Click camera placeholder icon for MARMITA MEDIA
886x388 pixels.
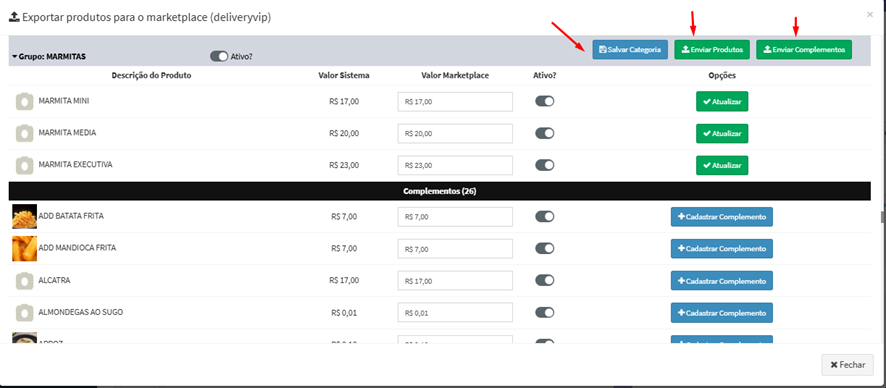[24, 133]
